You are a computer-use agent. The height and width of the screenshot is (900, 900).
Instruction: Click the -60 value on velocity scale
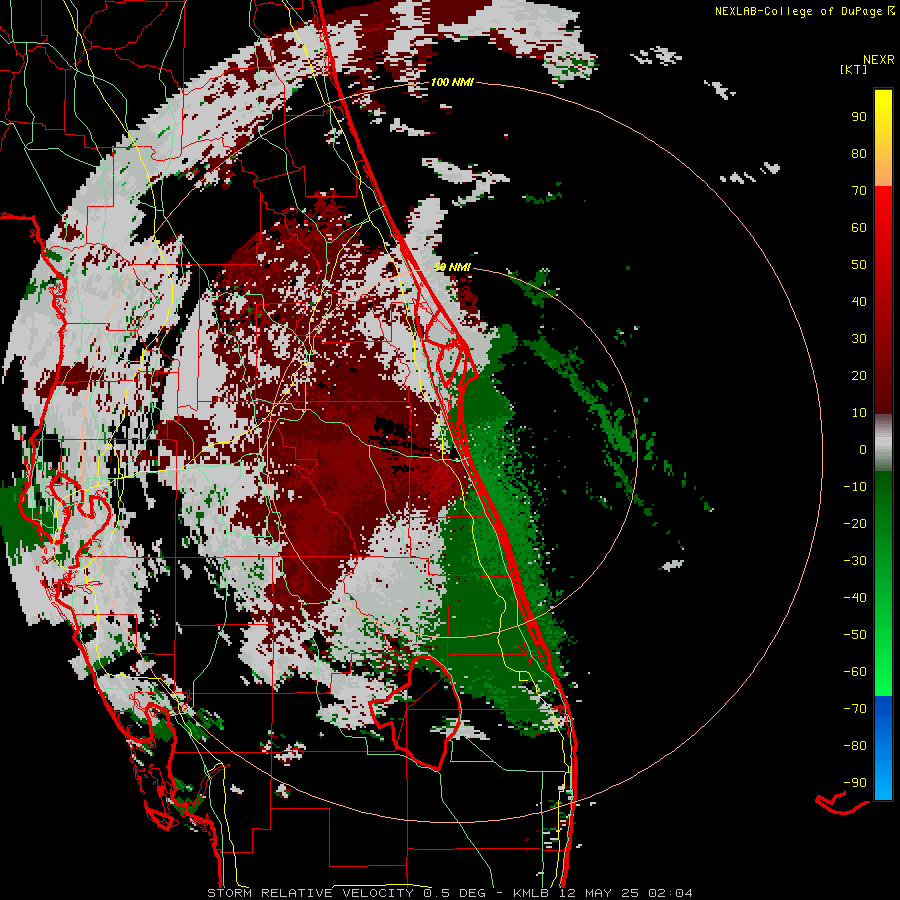(x=855, y=672)
